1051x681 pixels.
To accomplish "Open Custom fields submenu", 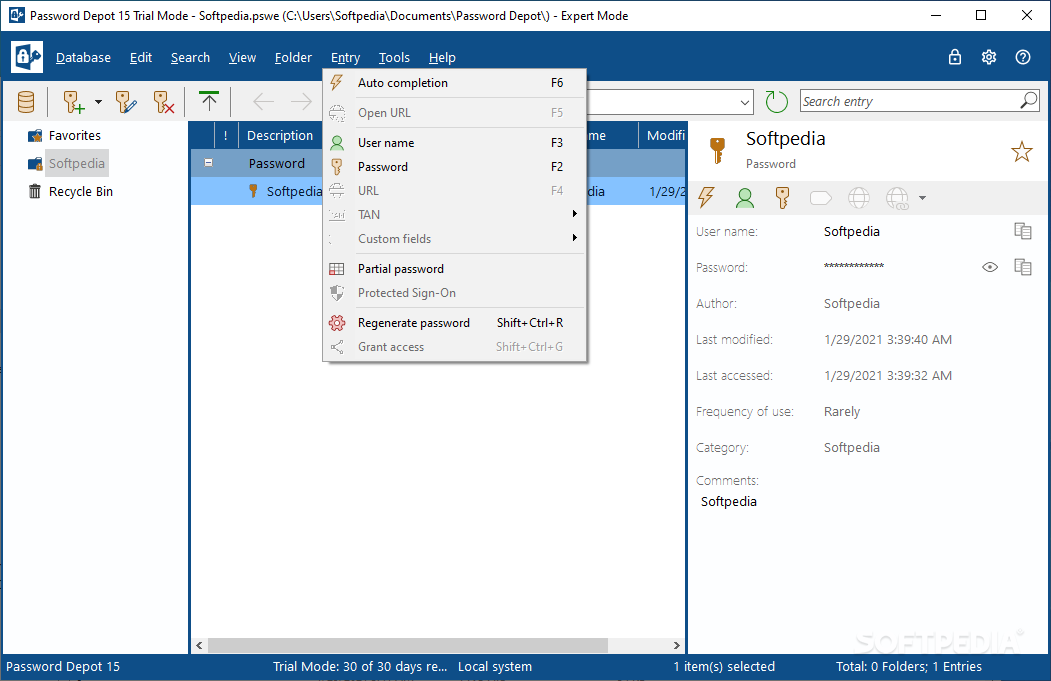I will pyautogui.click(x=454, y=239).
